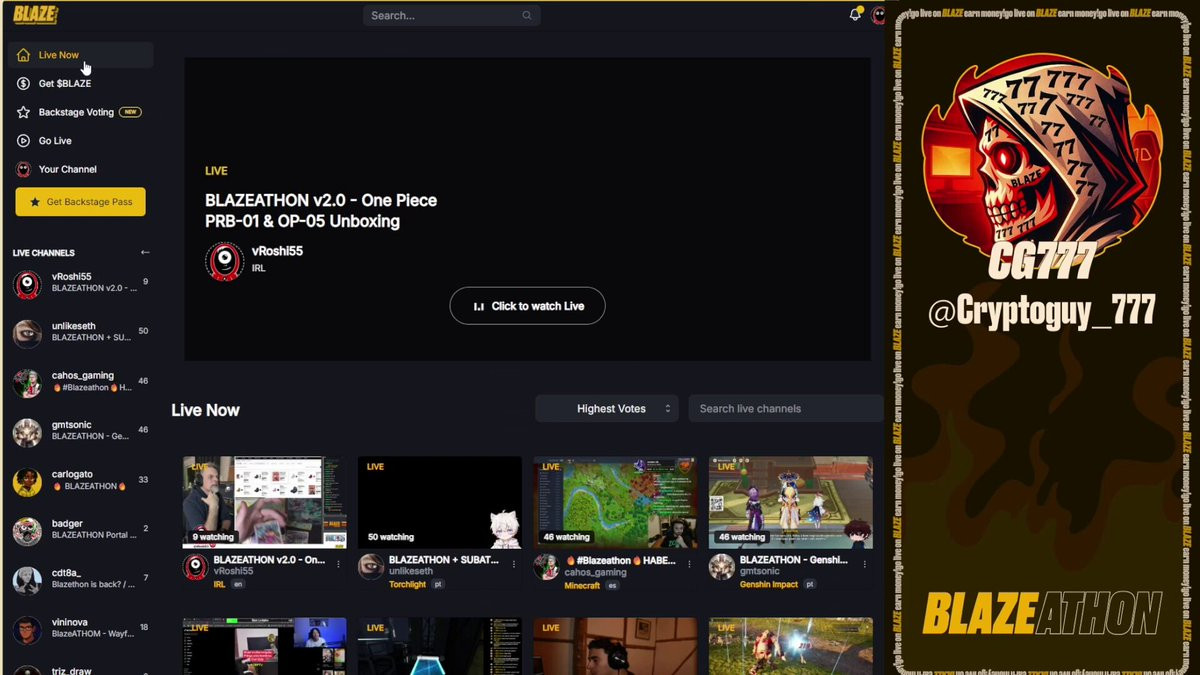Open options menu on vRoshi55 stream card

(338, 564)
